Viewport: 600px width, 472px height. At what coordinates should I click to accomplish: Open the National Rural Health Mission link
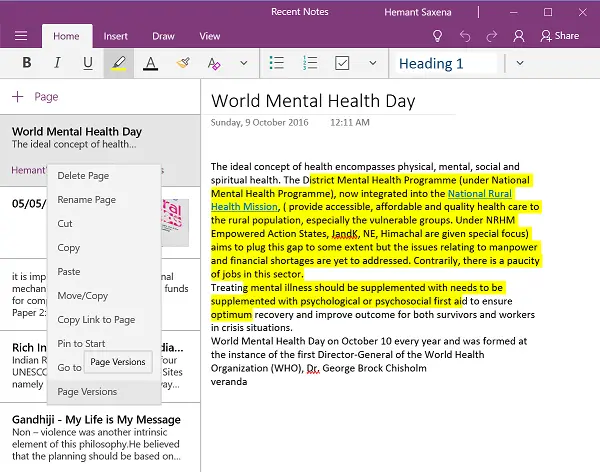[x=479, y=194]
